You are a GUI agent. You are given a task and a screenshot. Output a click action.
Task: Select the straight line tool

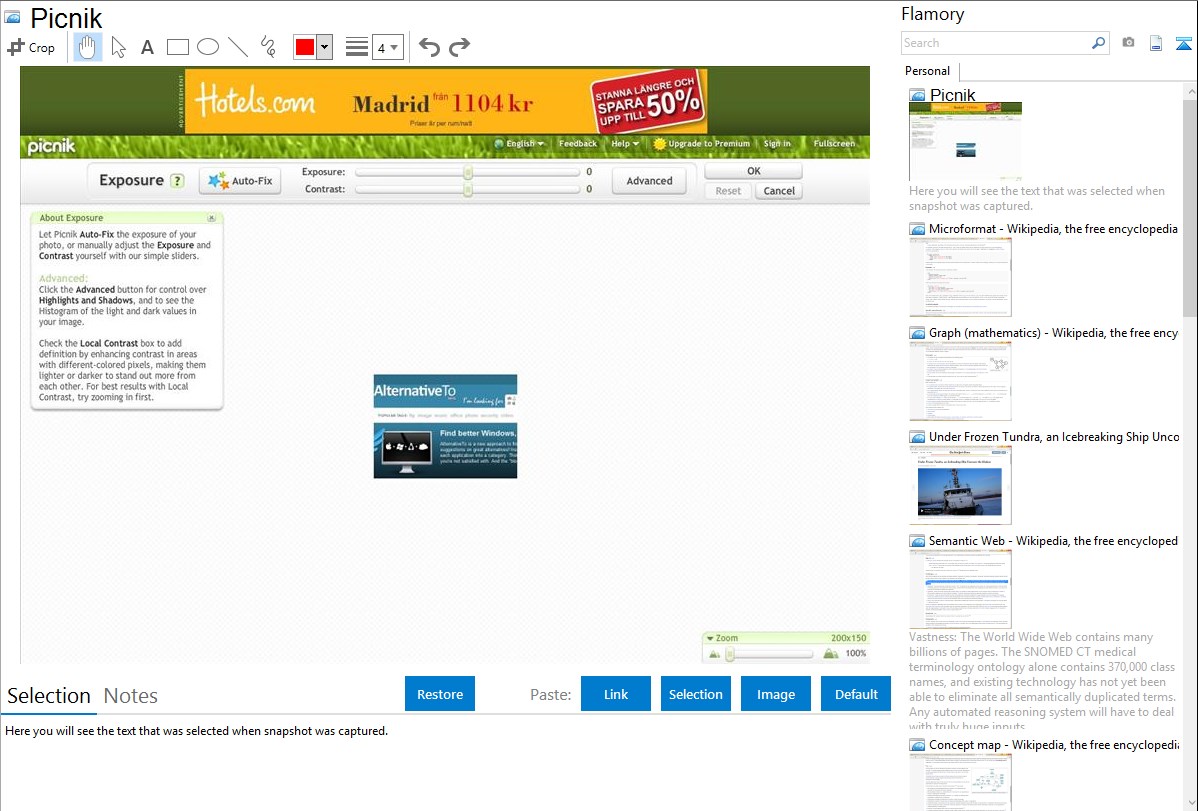click(x=238, y=47)
